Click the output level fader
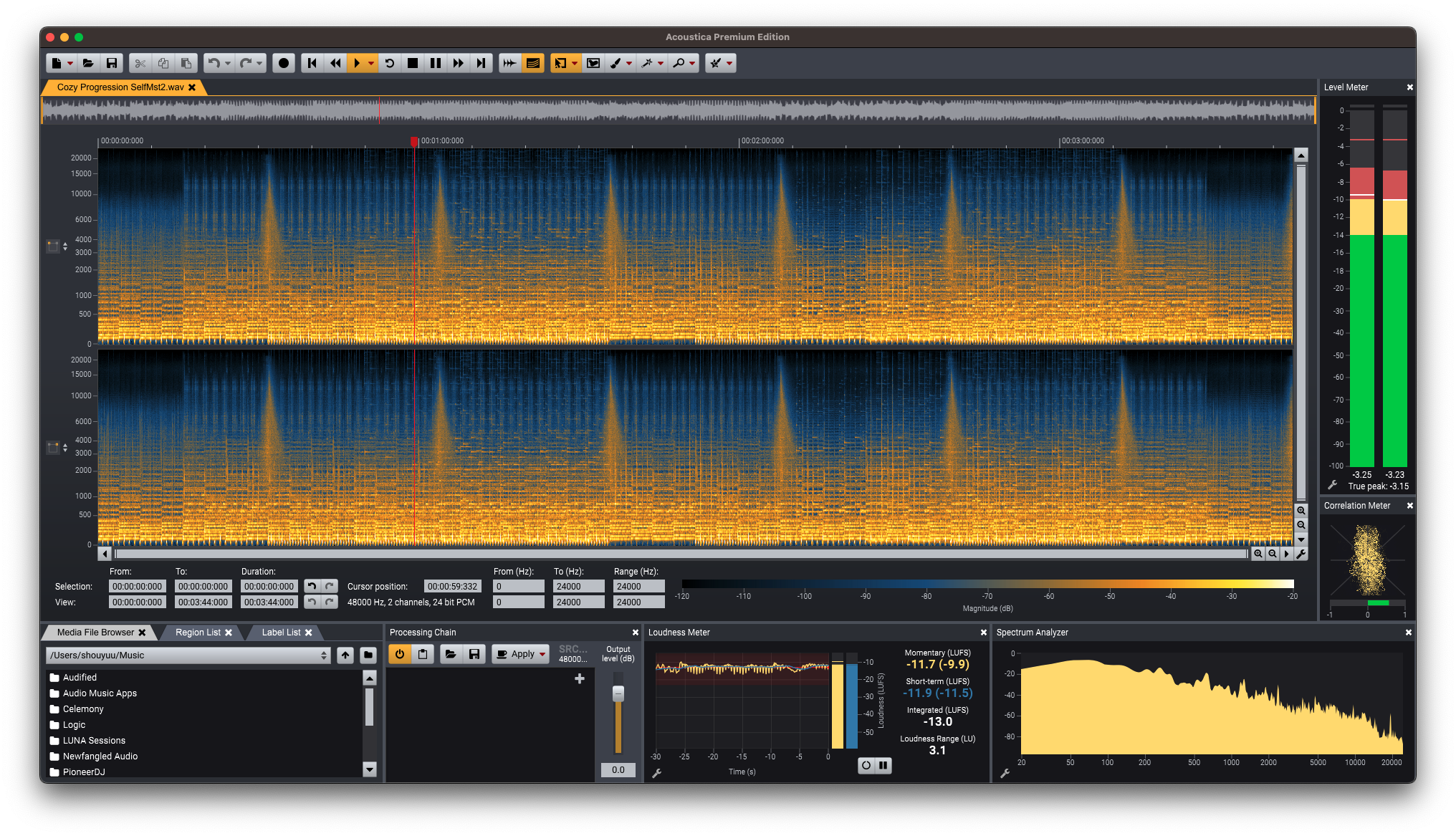 tap(618, 693)
